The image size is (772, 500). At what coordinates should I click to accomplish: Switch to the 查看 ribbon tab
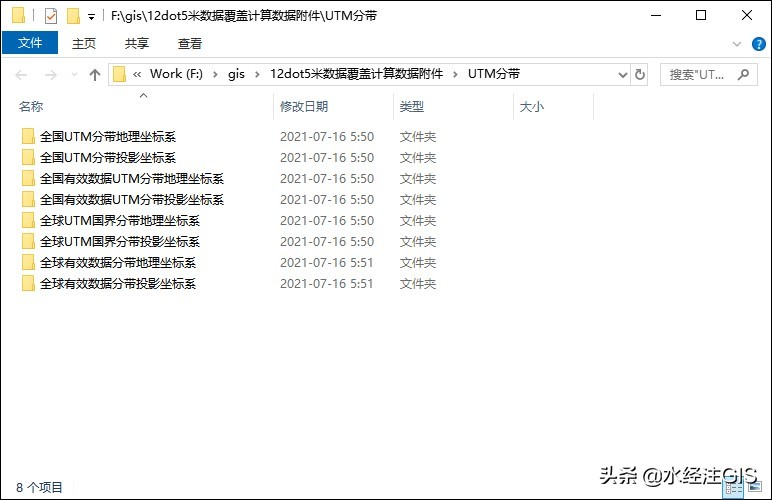coord(190,43)
